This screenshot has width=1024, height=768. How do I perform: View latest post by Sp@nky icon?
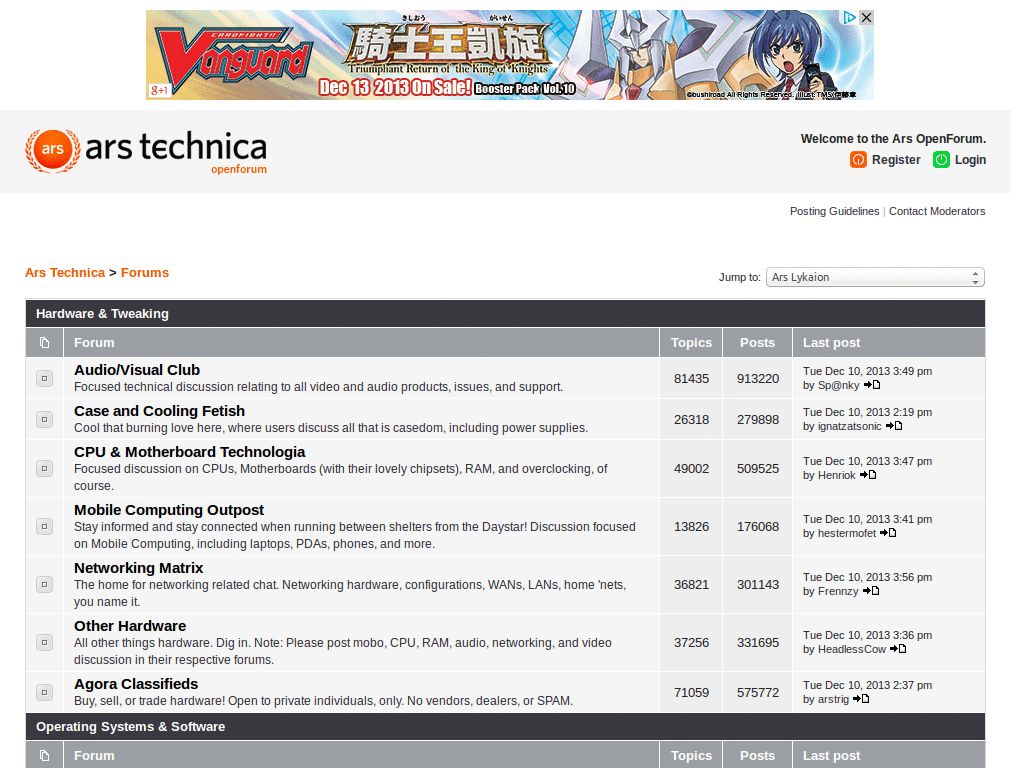pyautogui.click(x=872, y=385)
